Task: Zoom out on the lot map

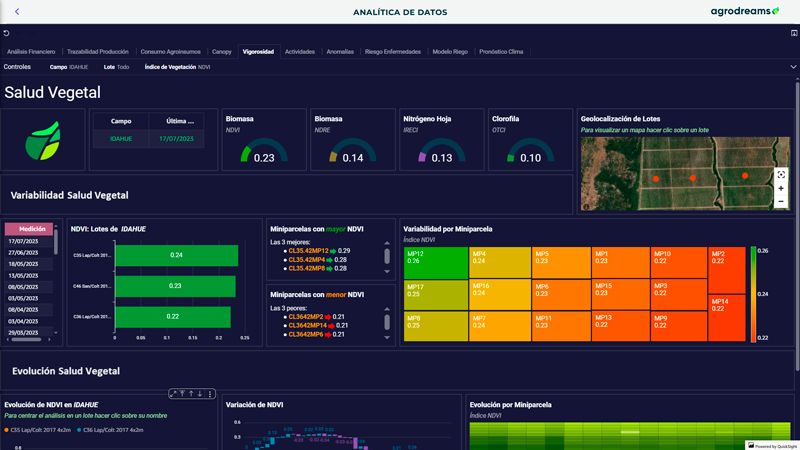Action: point(780,201)
